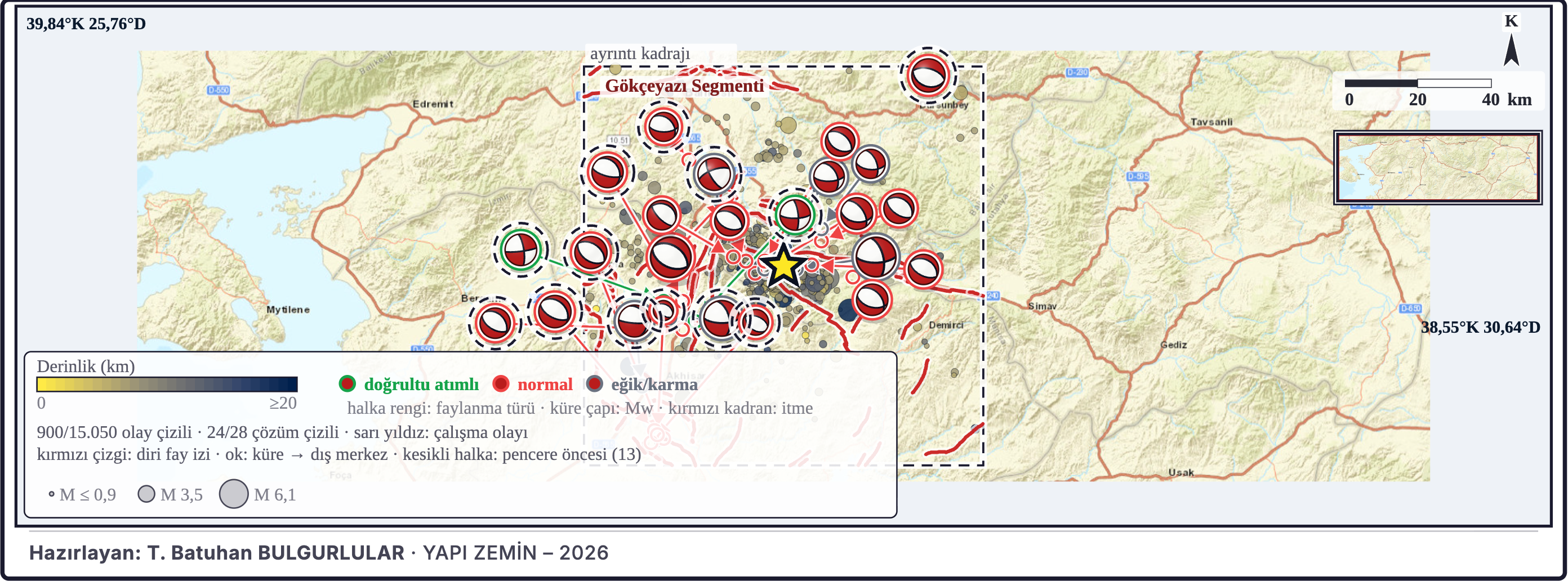Select the westernmost green-ringed strike-slip beachball
This screenshot has height=581, width=1568.
coord(520,249)
